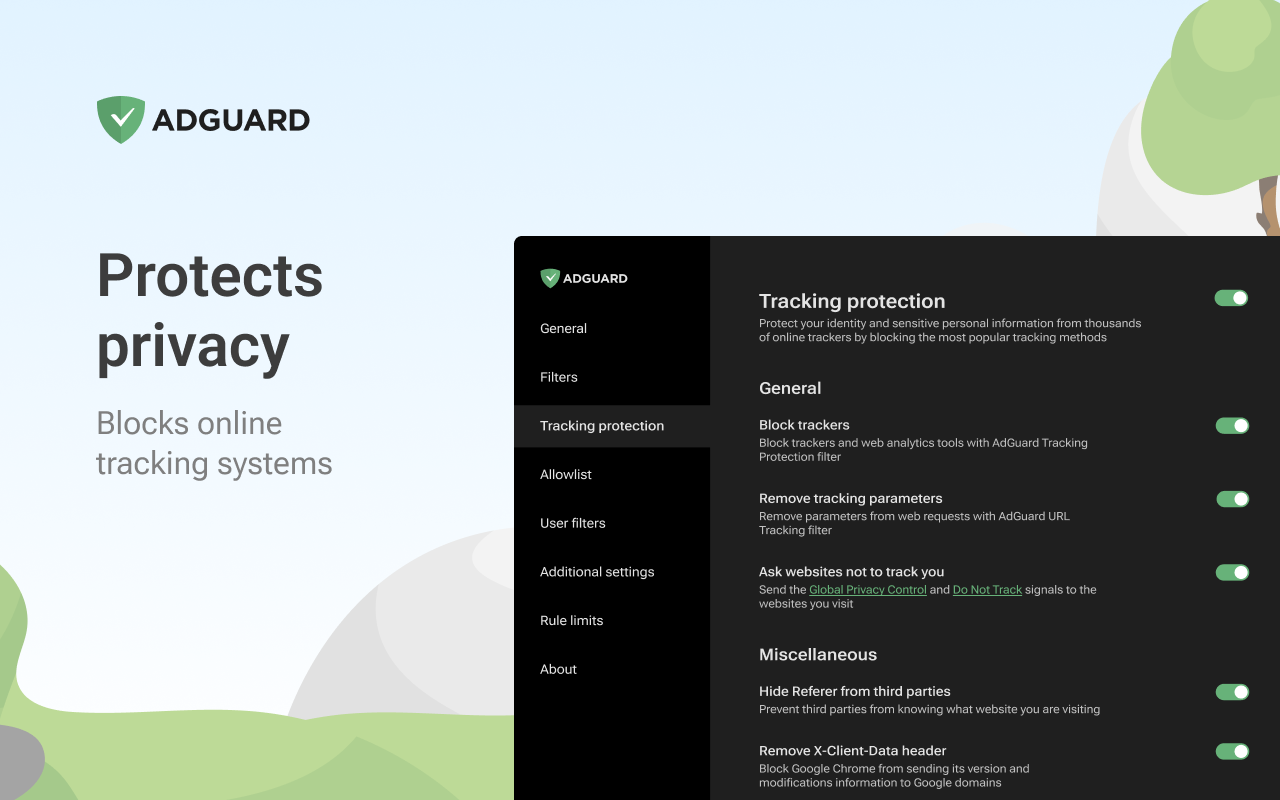Toggle the main Tracking protection switch
The image size is (1280, 800).
tap(1231, 298)
